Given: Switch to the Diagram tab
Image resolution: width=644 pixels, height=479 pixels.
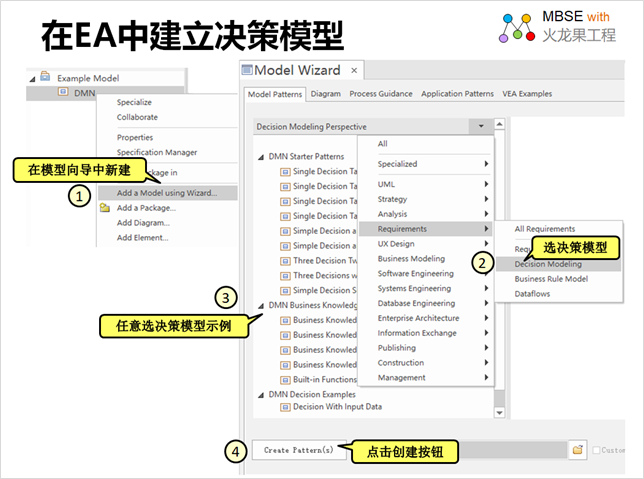Looking at the screenshot, I should (326, 94).
